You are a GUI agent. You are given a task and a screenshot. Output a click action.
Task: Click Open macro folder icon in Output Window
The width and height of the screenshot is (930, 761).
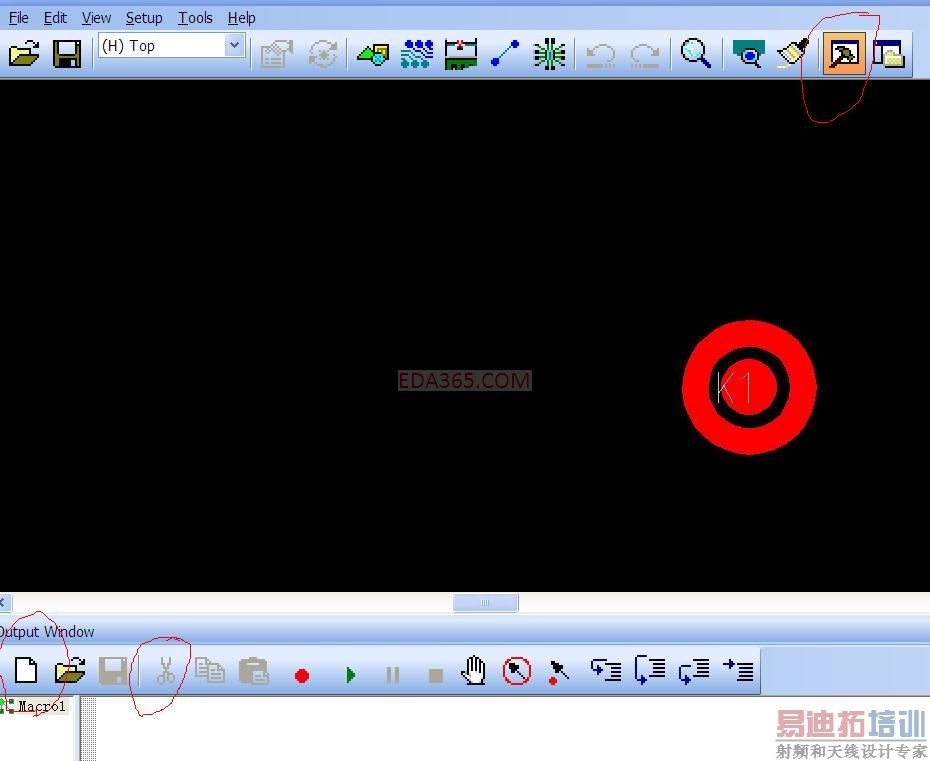[70, 671]
